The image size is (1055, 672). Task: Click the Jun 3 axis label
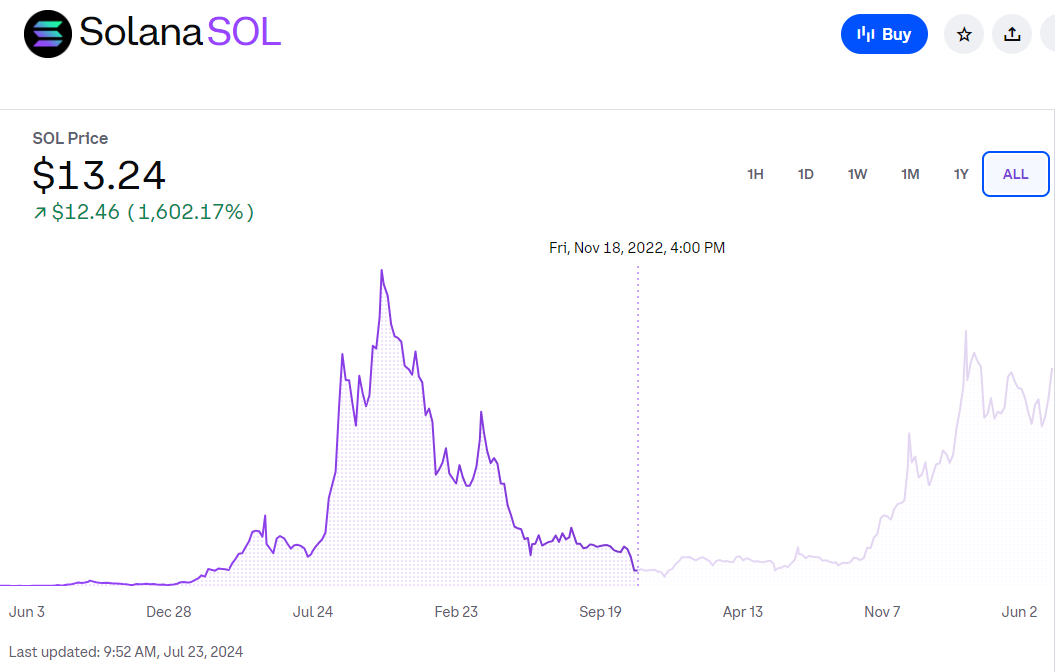pyautogui.click(x=26, y=611)
